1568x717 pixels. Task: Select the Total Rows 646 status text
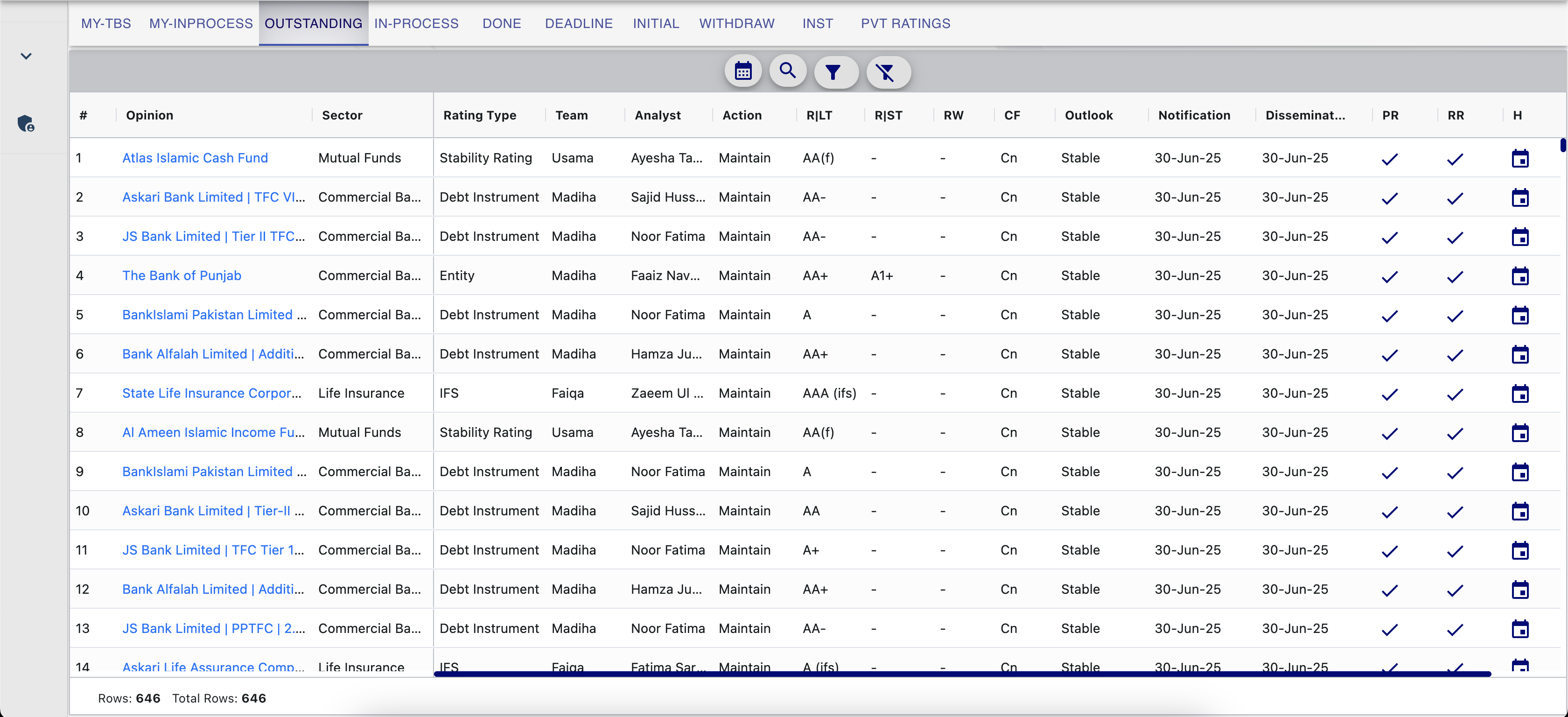tap(219, 698)
